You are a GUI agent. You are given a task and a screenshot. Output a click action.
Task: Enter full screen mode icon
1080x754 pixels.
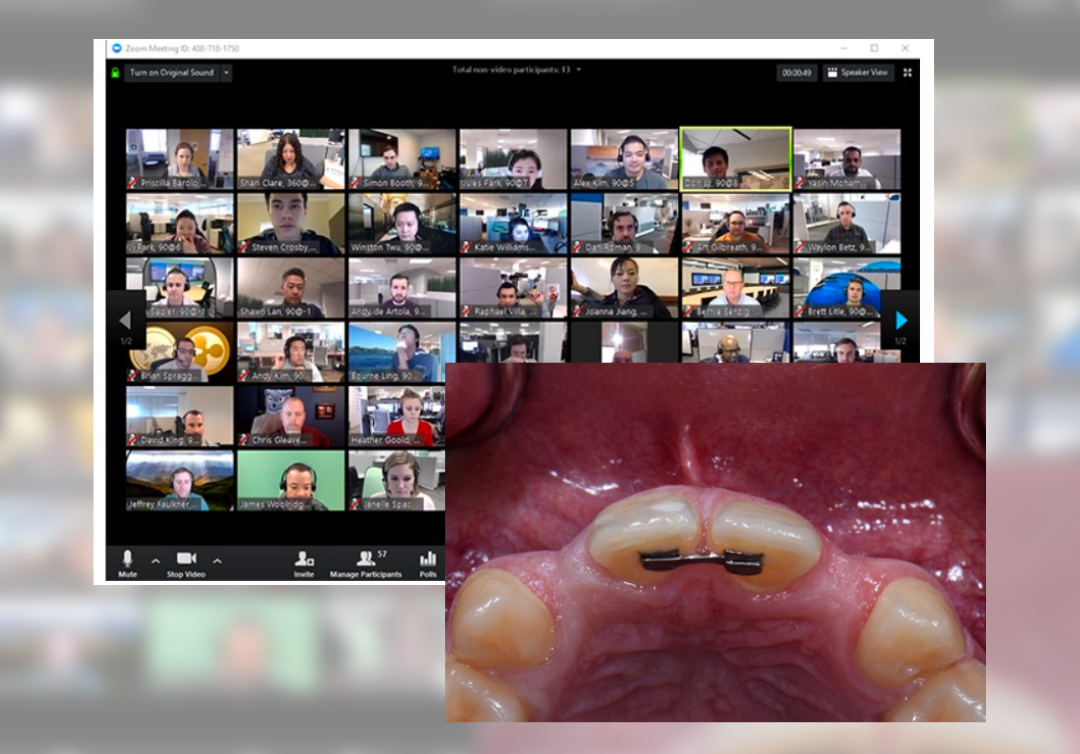[x=908, y=73]
